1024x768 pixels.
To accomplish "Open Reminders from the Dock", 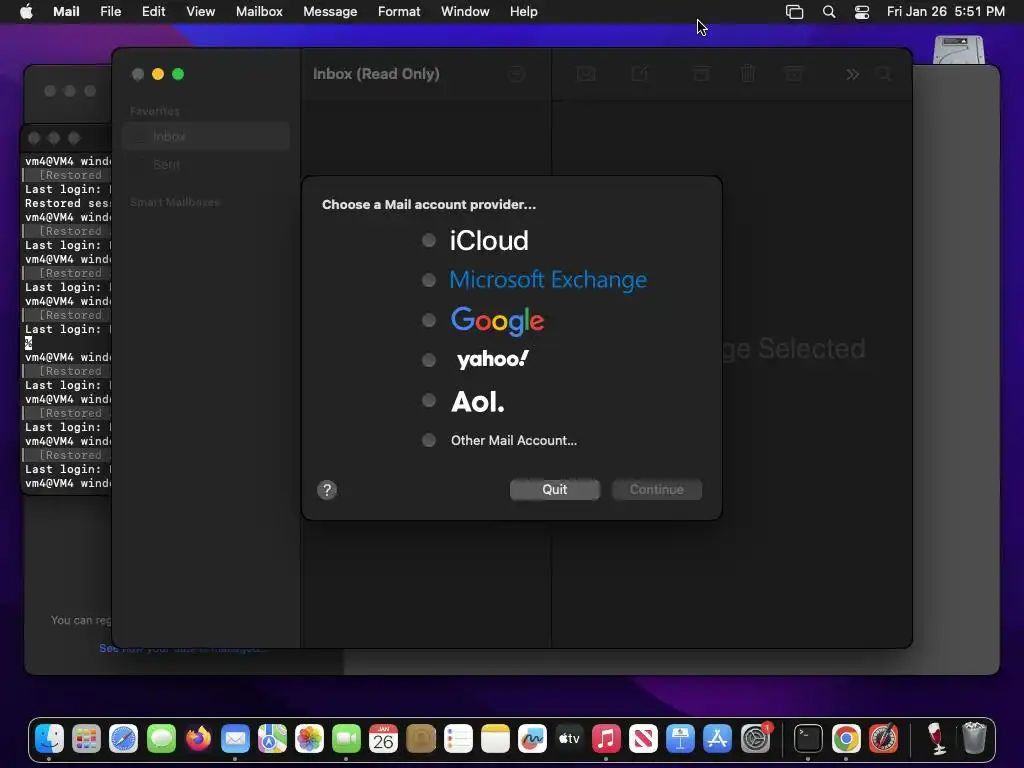I will click(458, 739).
